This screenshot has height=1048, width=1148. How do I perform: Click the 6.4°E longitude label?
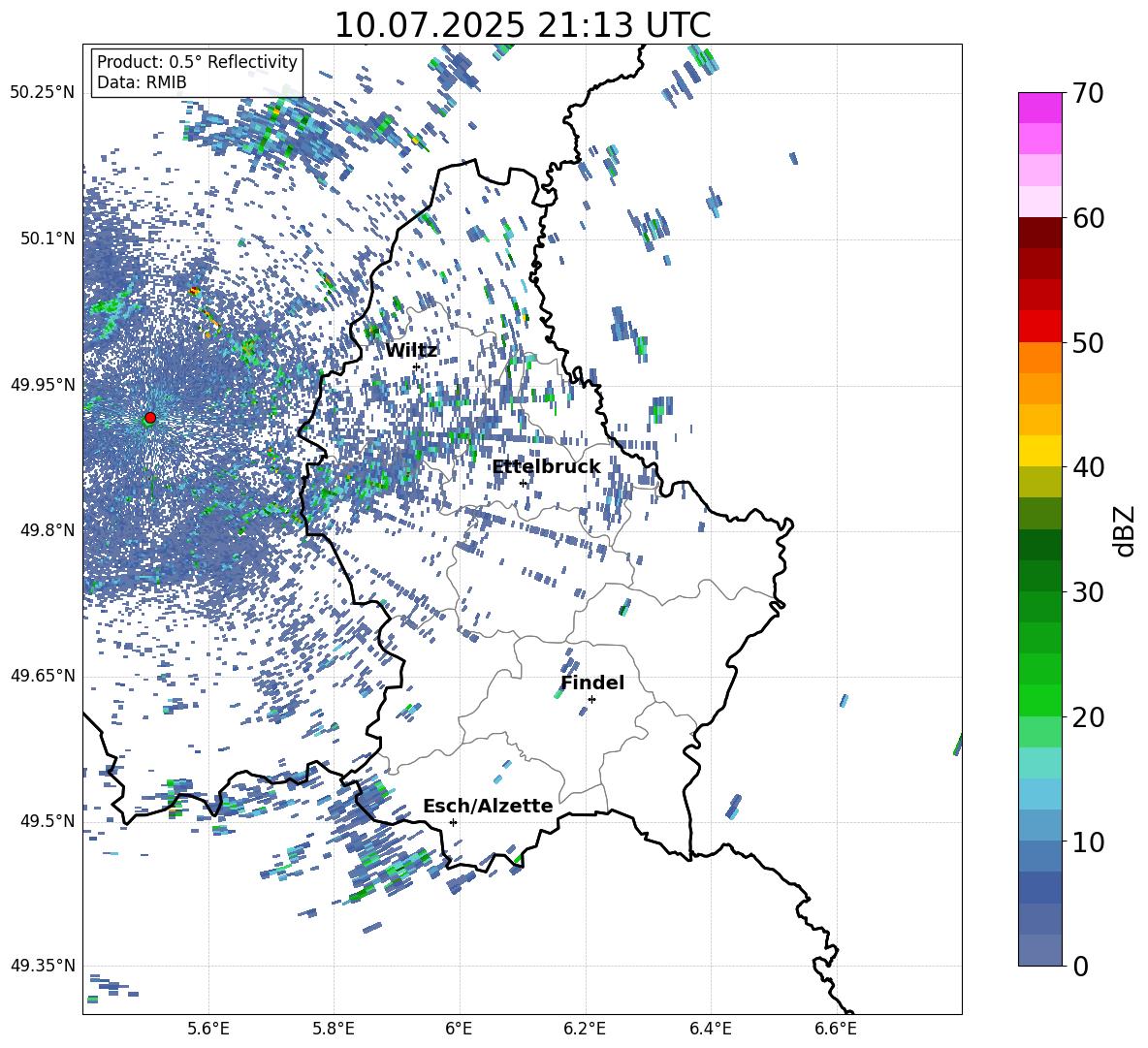coord(710,1029)
